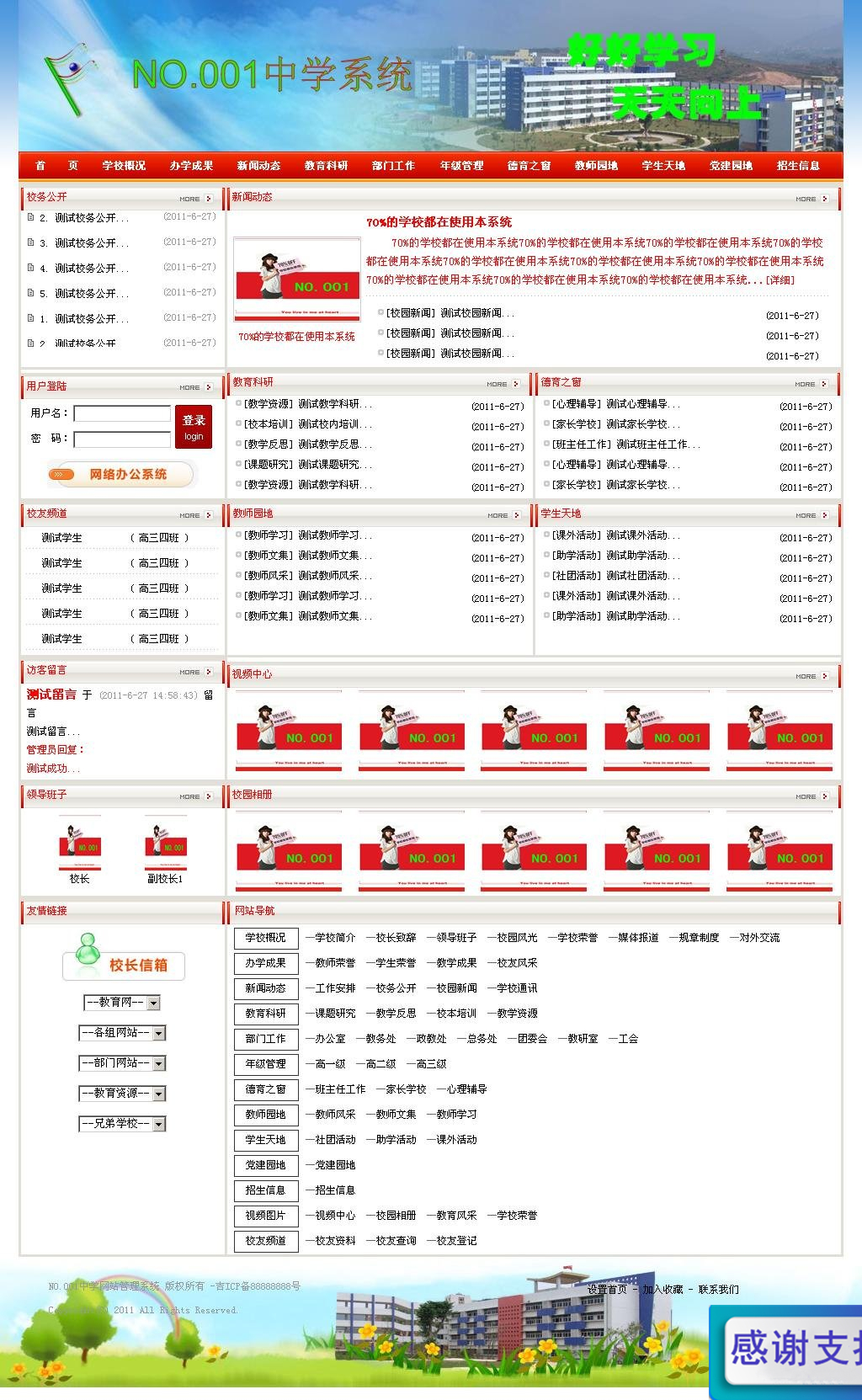Open 媒体报道 link in site navigation

[638, 938]
